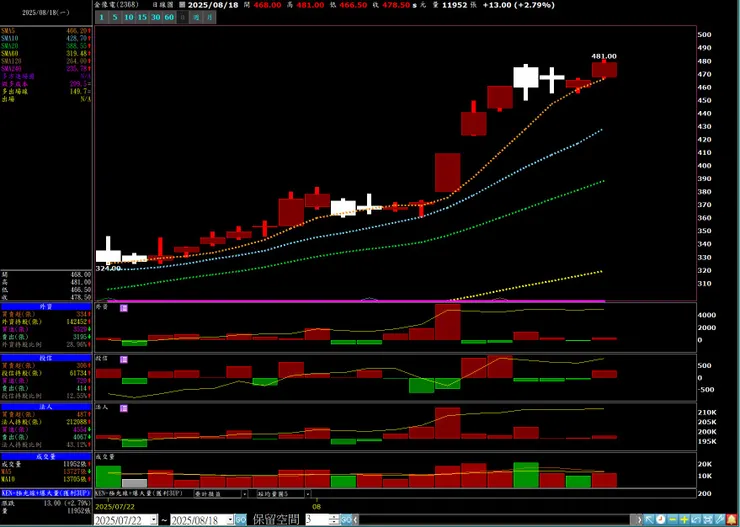Viewport: 740px width, 527px height.
Task: Select the monthly (月) timeframe button
Action: click(210, 17)
